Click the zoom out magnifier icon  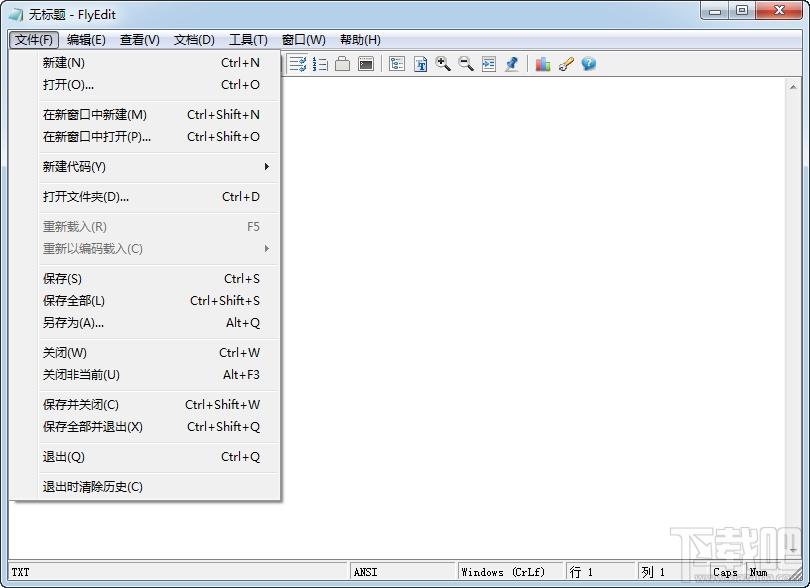coord(466,64)
